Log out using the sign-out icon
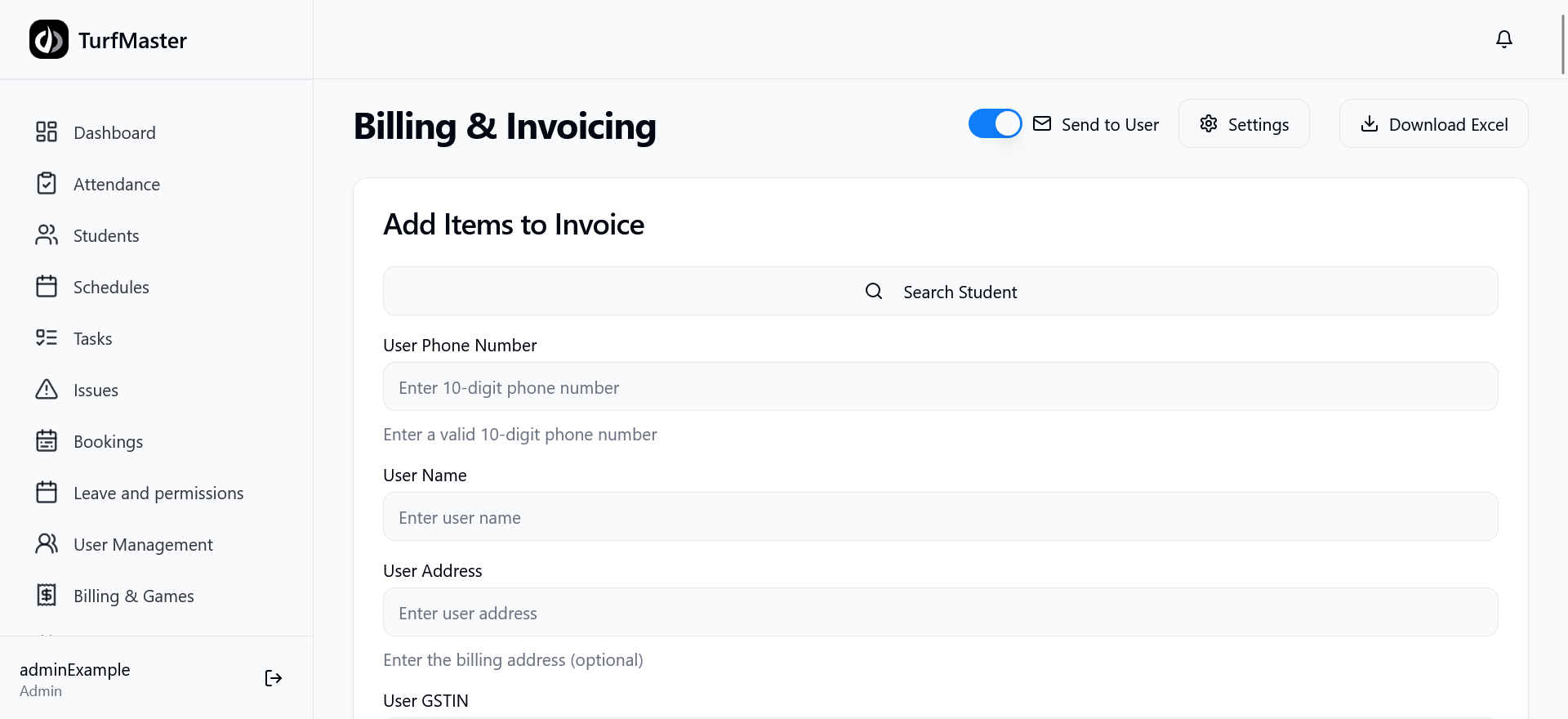 pos(274,678)
